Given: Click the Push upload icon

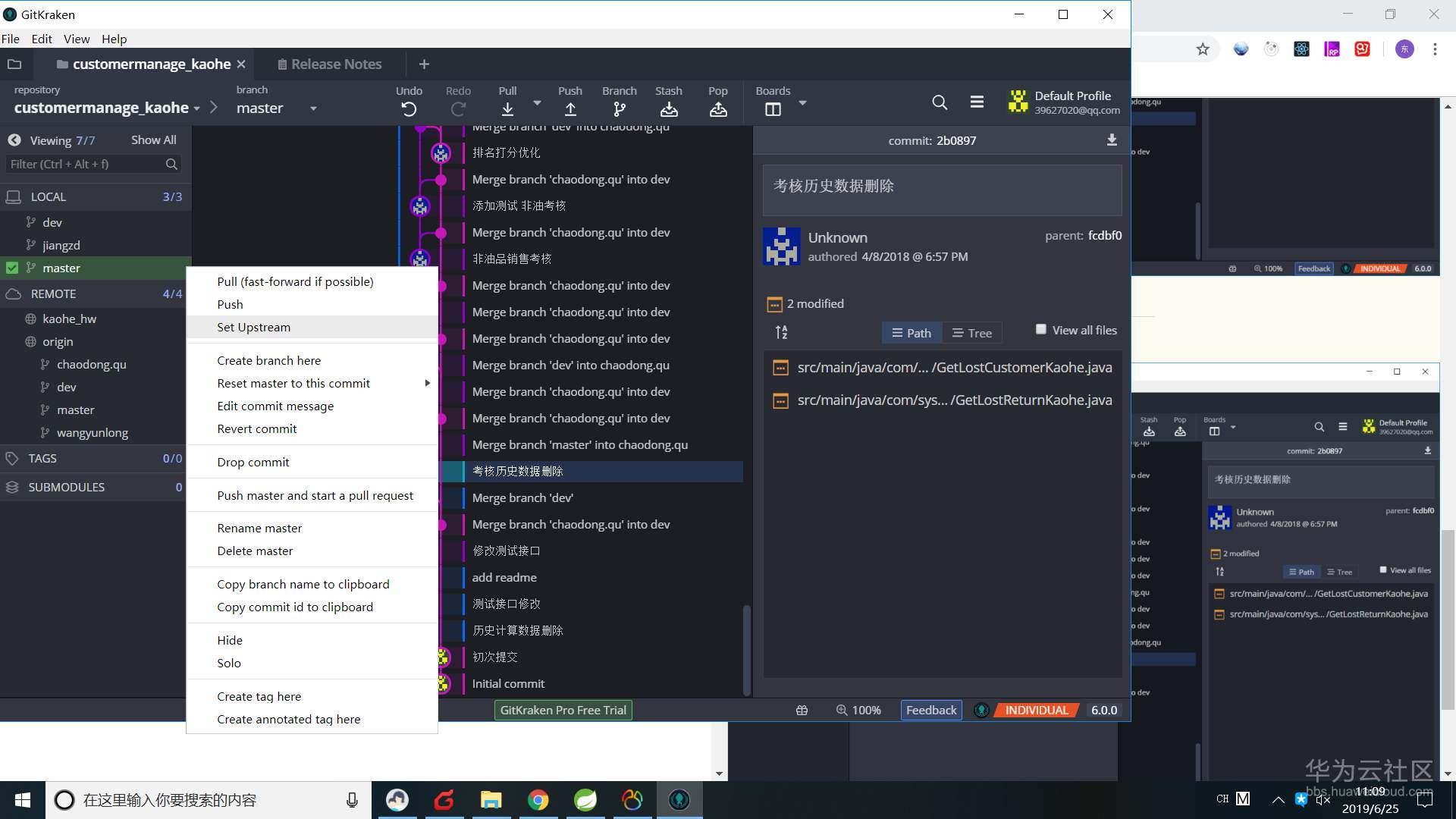Looking at the screenshot, I should point(570,109).
